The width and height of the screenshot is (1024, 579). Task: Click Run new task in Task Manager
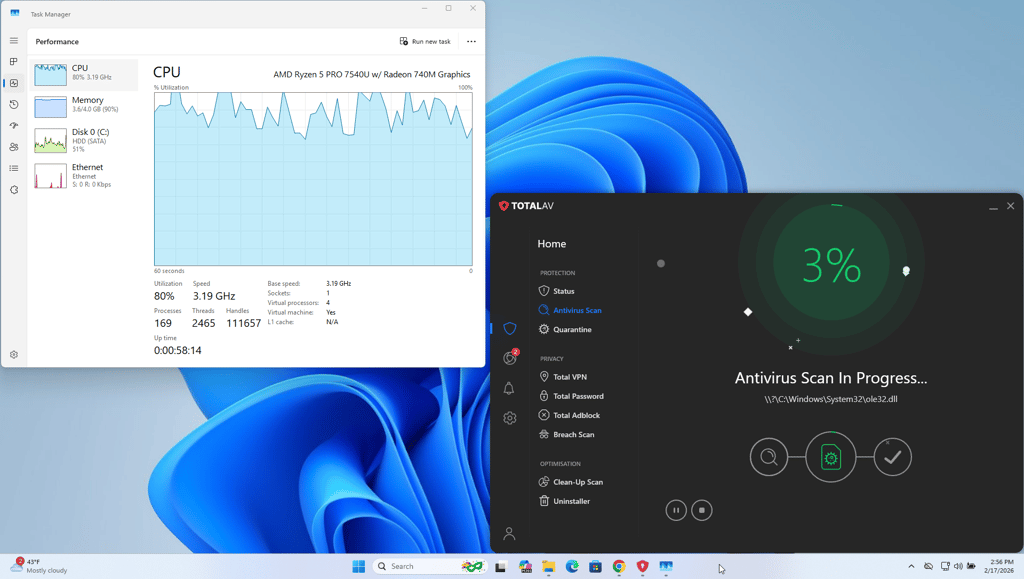coord(425,41)
